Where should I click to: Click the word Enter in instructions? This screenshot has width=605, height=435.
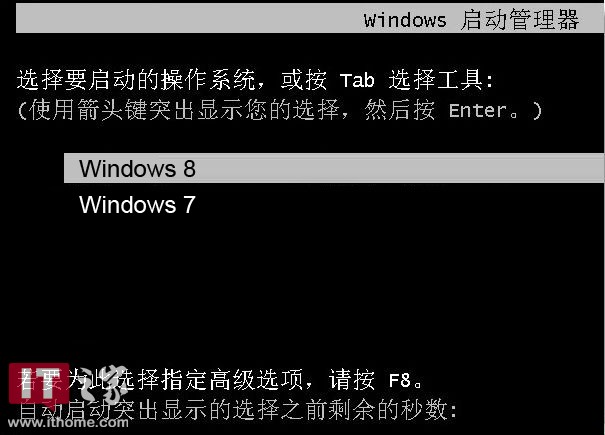(x=478, y=110)
